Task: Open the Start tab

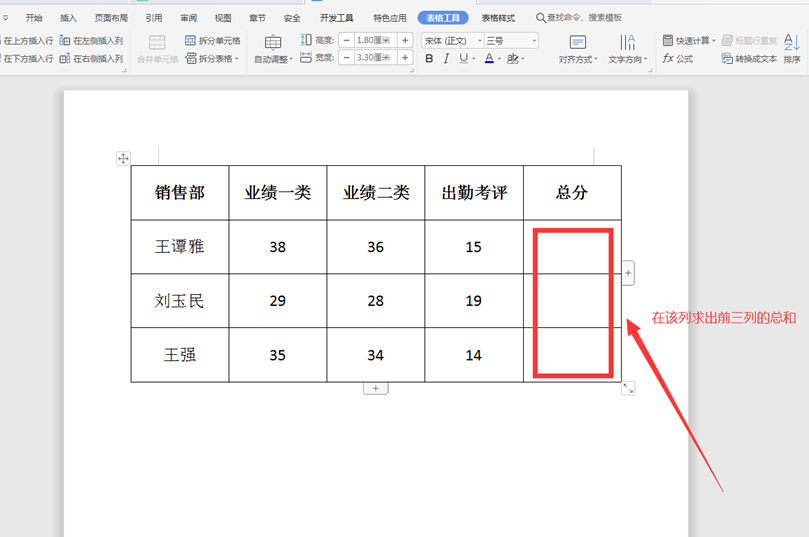Action: (34, 18)
